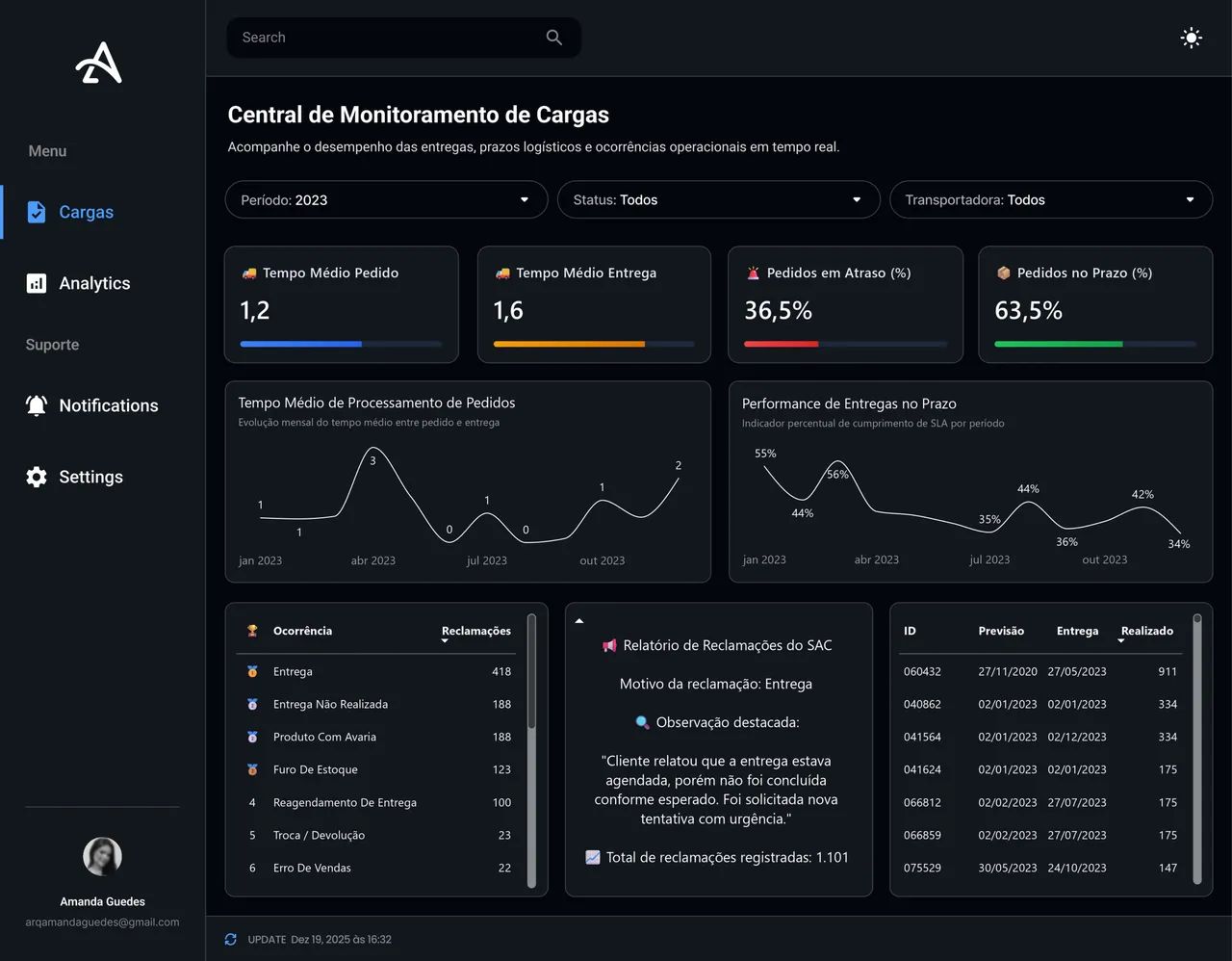Click the magnifier icon in the search bar
This screenshot has width=1232, height=961.
coord(553,38)
